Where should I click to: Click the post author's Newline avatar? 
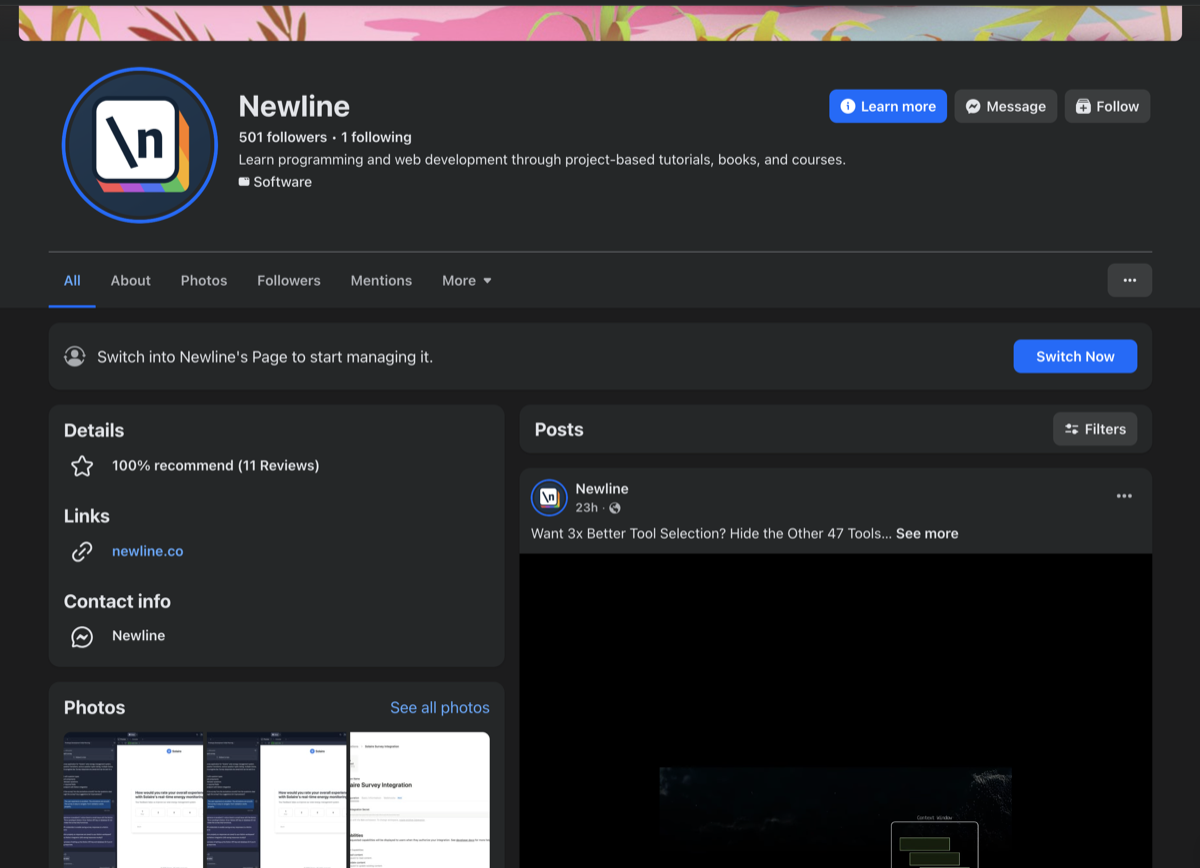click(x=549, y=497)
